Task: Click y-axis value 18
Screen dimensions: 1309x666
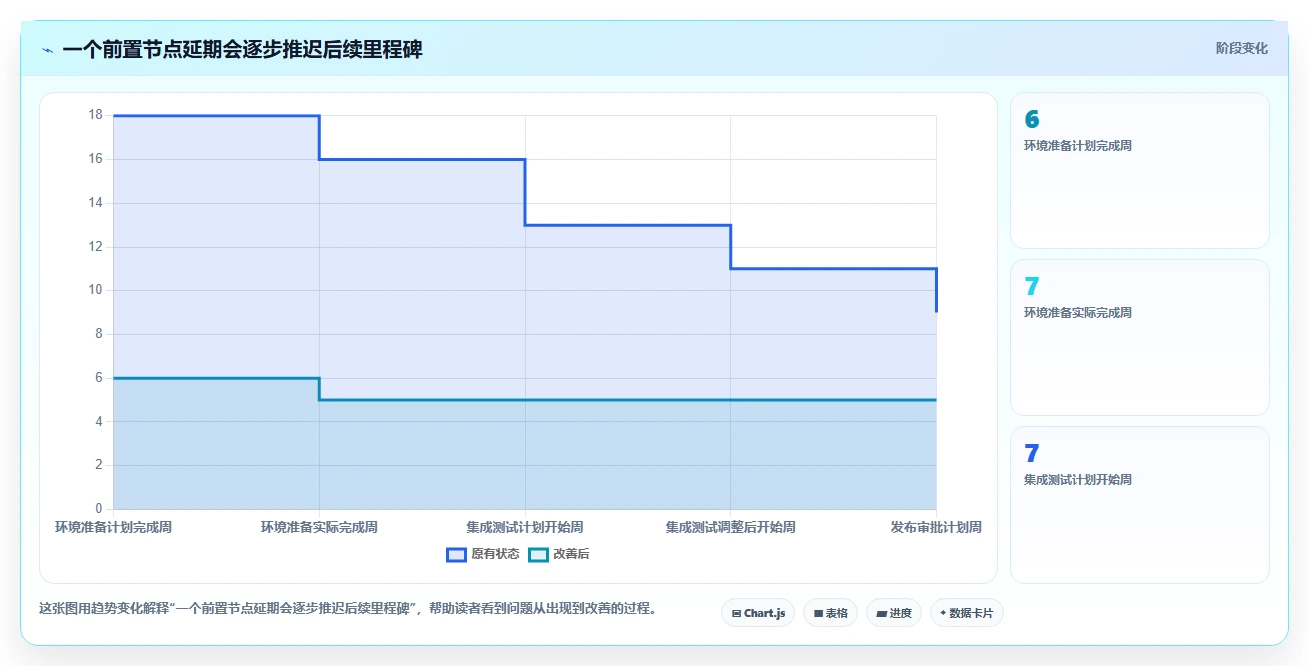Action: [96, 115]
